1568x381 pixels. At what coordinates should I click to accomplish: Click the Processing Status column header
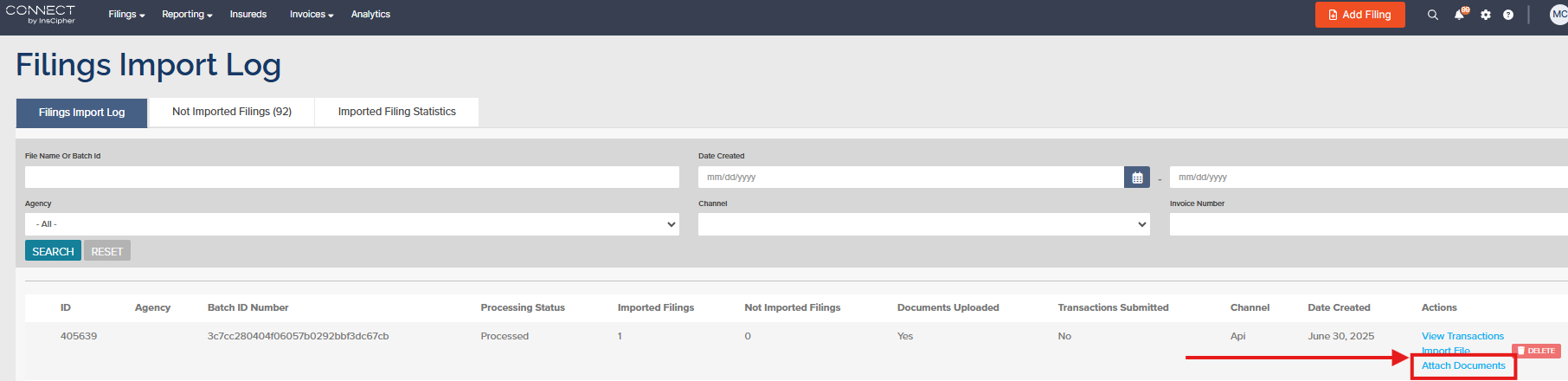click(x=523, y=307)
